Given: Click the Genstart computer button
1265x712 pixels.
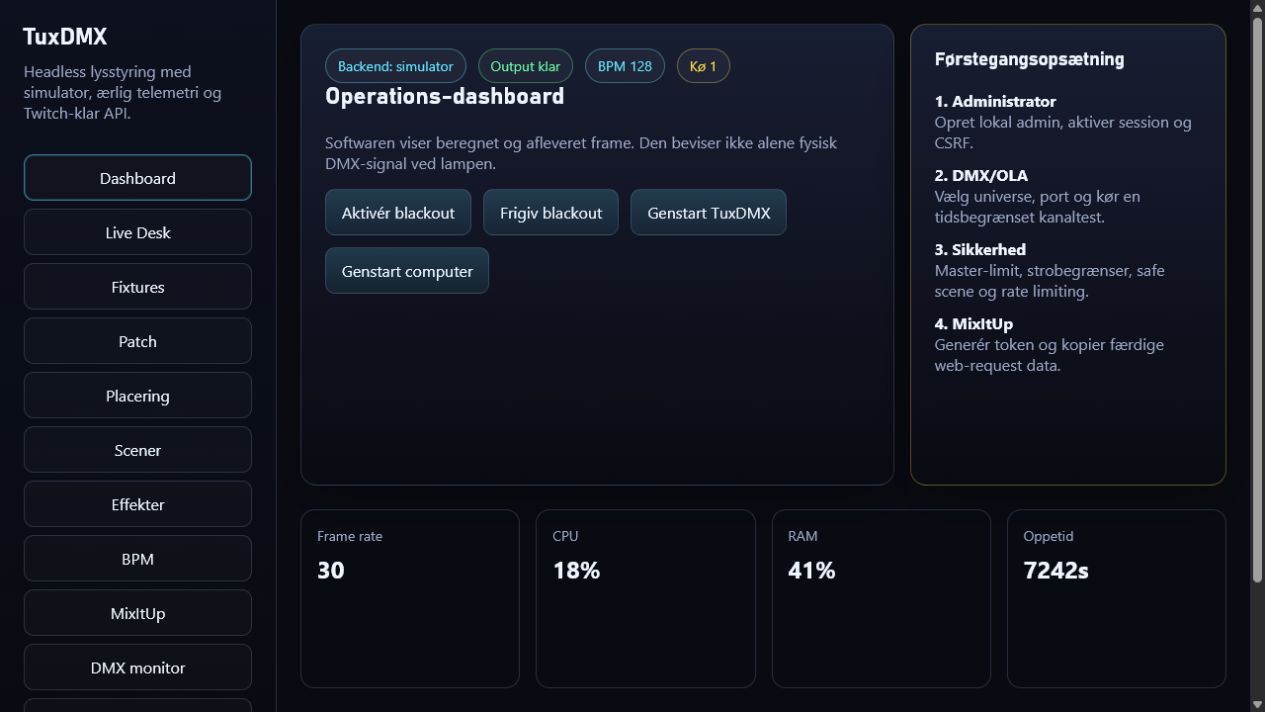Looking at the screenshot, I should click(x=407, y=271).
